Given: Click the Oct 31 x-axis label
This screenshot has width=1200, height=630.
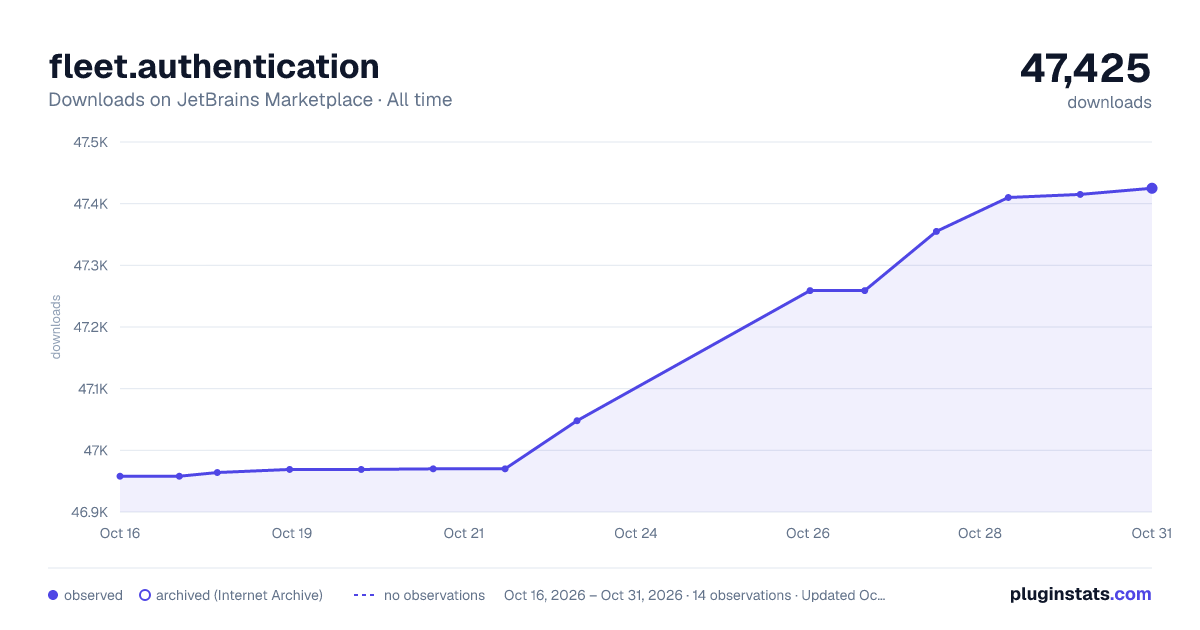Looking at the screenshot, I should 1151,533.
